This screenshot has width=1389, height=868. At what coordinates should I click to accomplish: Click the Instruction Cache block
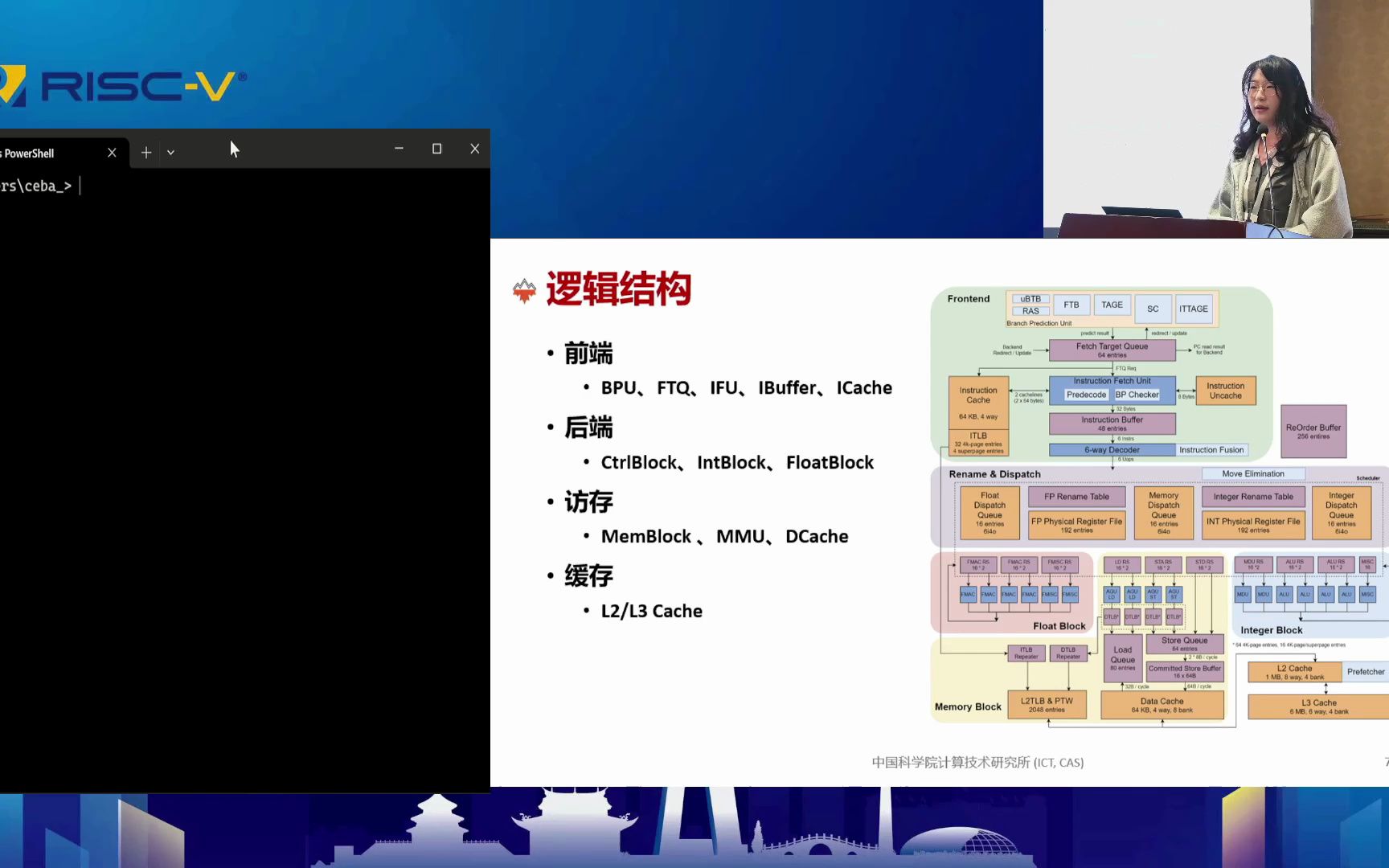978,404
